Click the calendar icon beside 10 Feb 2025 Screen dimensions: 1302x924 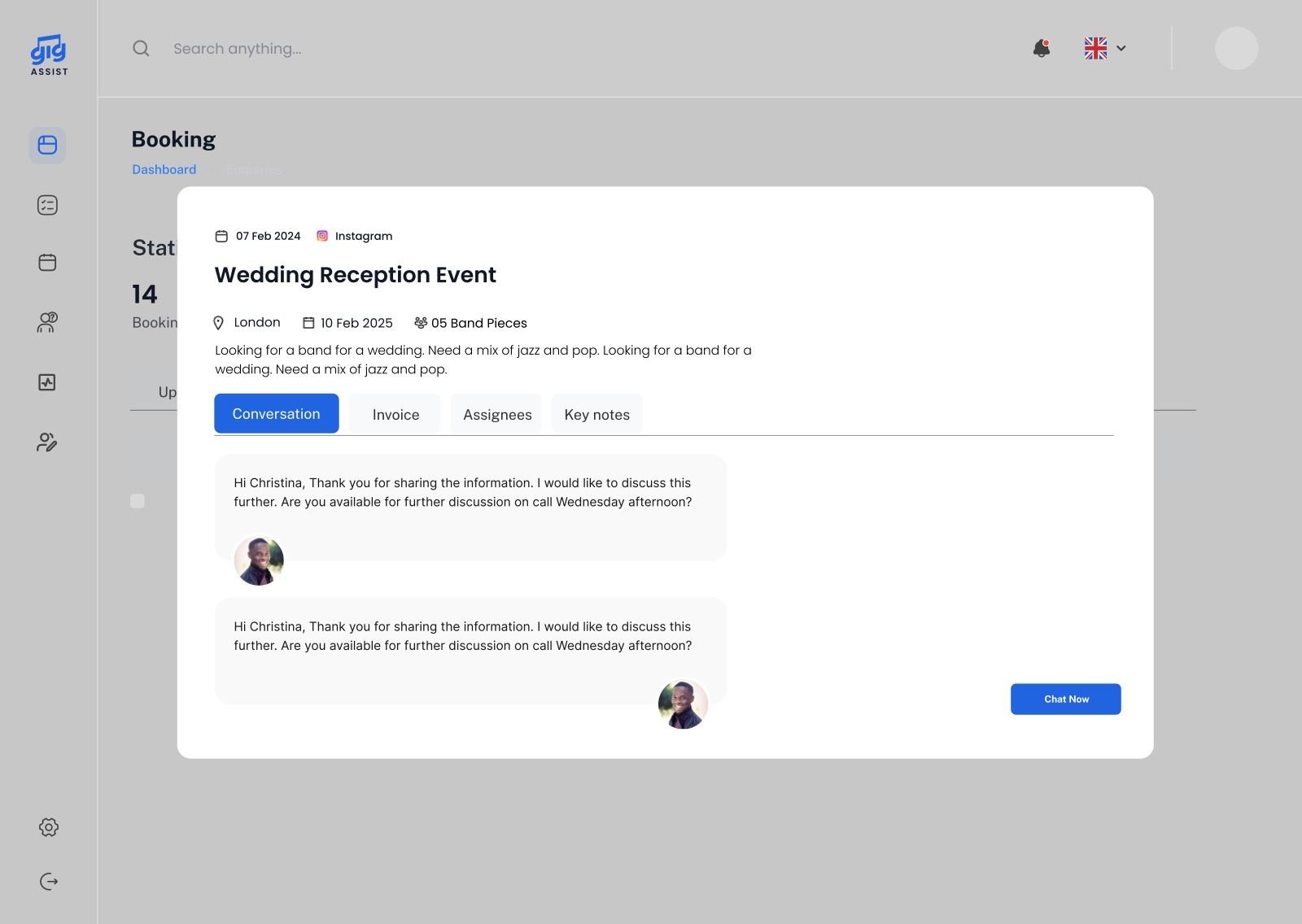pos(308,323)
